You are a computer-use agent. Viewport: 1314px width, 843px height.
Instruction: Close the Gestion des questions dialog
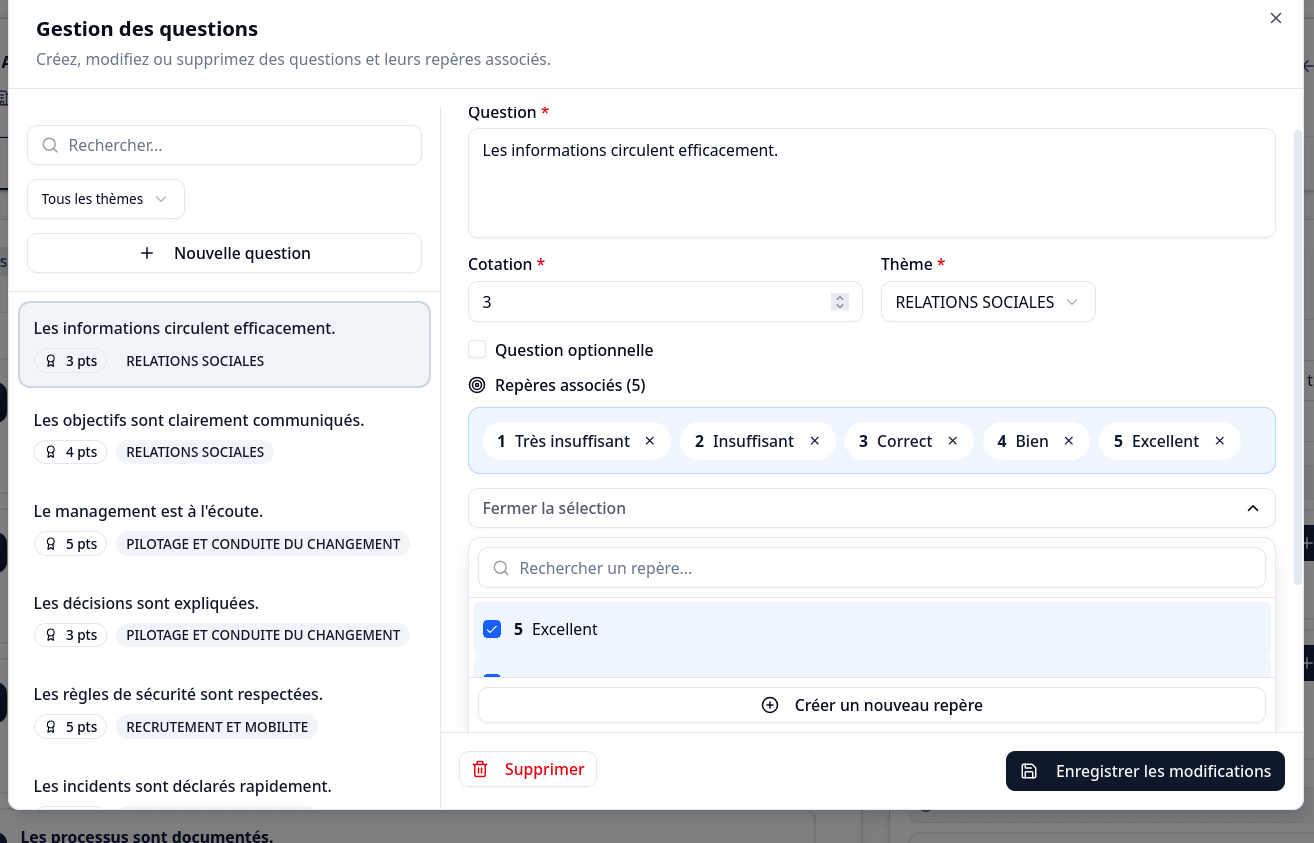coord(1276,18)
